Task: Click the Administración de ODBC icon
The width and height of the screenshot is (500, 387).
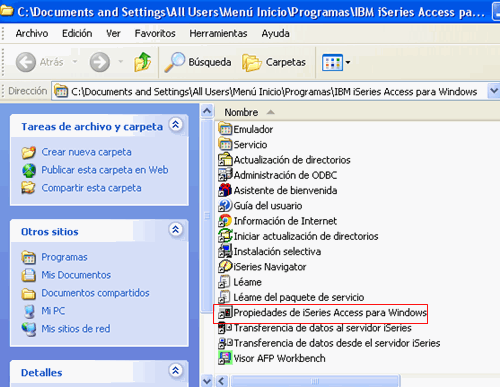Action: pyautogui.click(x=225, y=175)
